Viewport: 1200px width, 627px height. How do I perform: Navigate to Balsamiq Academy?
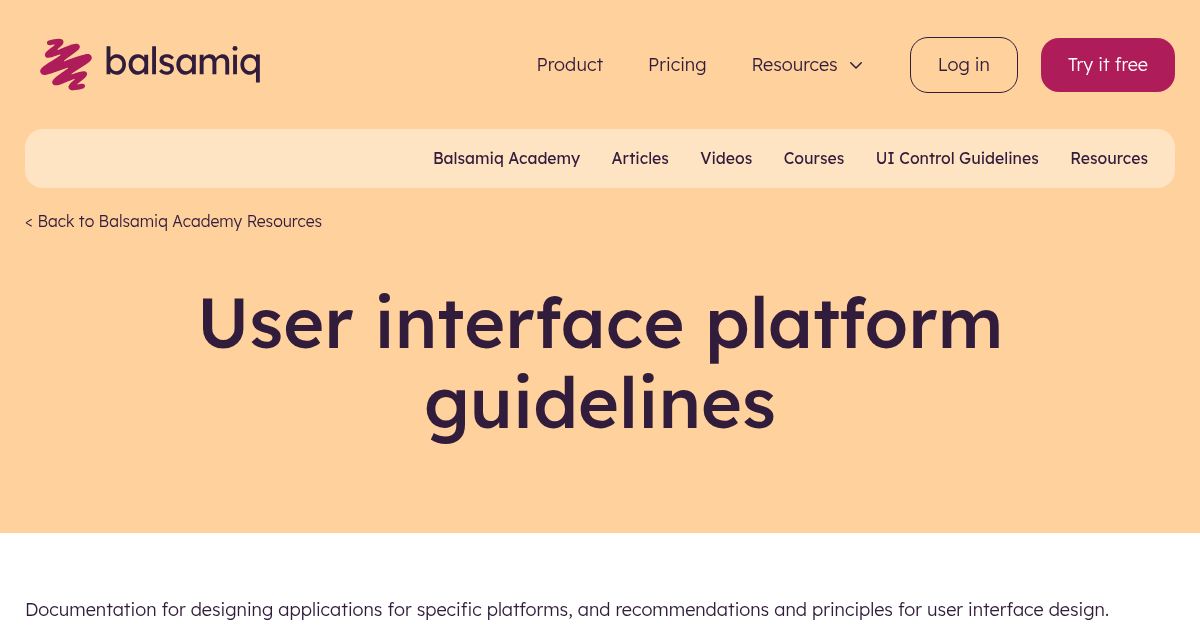coord(506,158)
